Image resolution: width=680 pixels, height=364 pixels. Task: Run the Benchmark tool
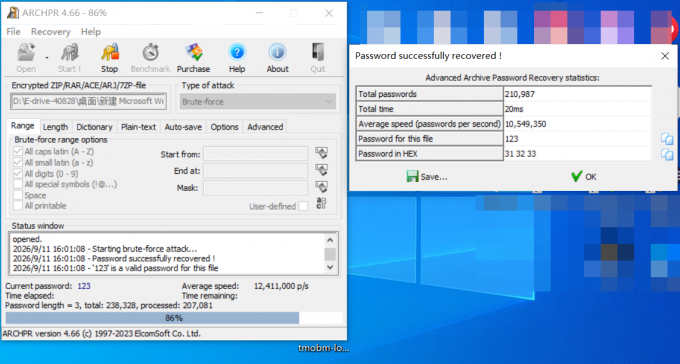[150, 58]
